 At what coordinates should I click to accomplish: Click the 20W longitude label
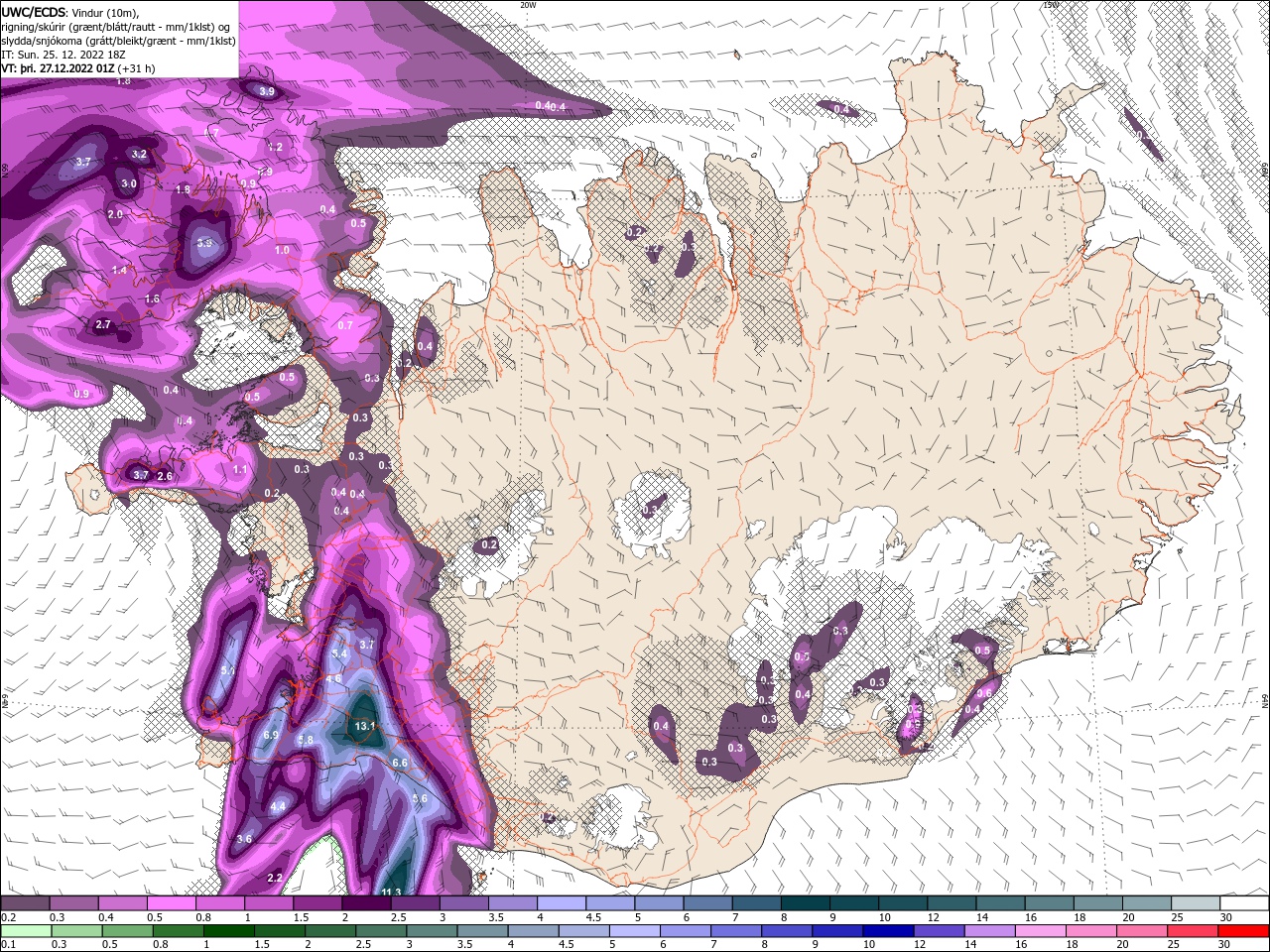528,5
